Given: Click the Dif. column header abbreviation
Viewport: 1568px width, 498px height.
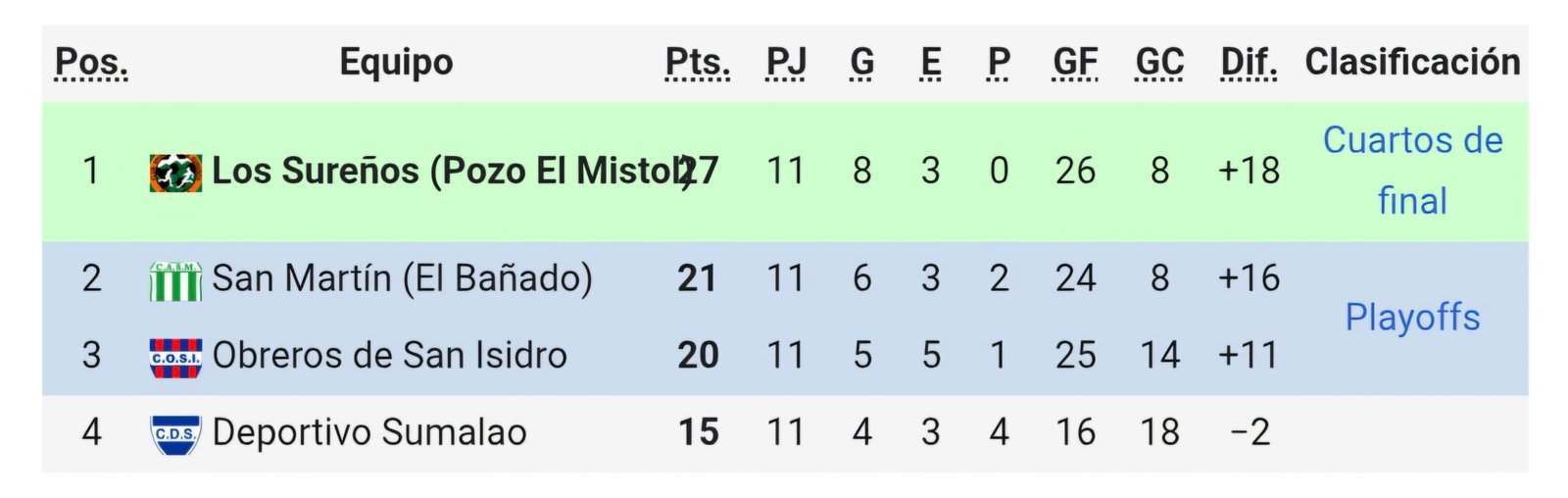Looking at the screenshot, I should pos(1249,63).
